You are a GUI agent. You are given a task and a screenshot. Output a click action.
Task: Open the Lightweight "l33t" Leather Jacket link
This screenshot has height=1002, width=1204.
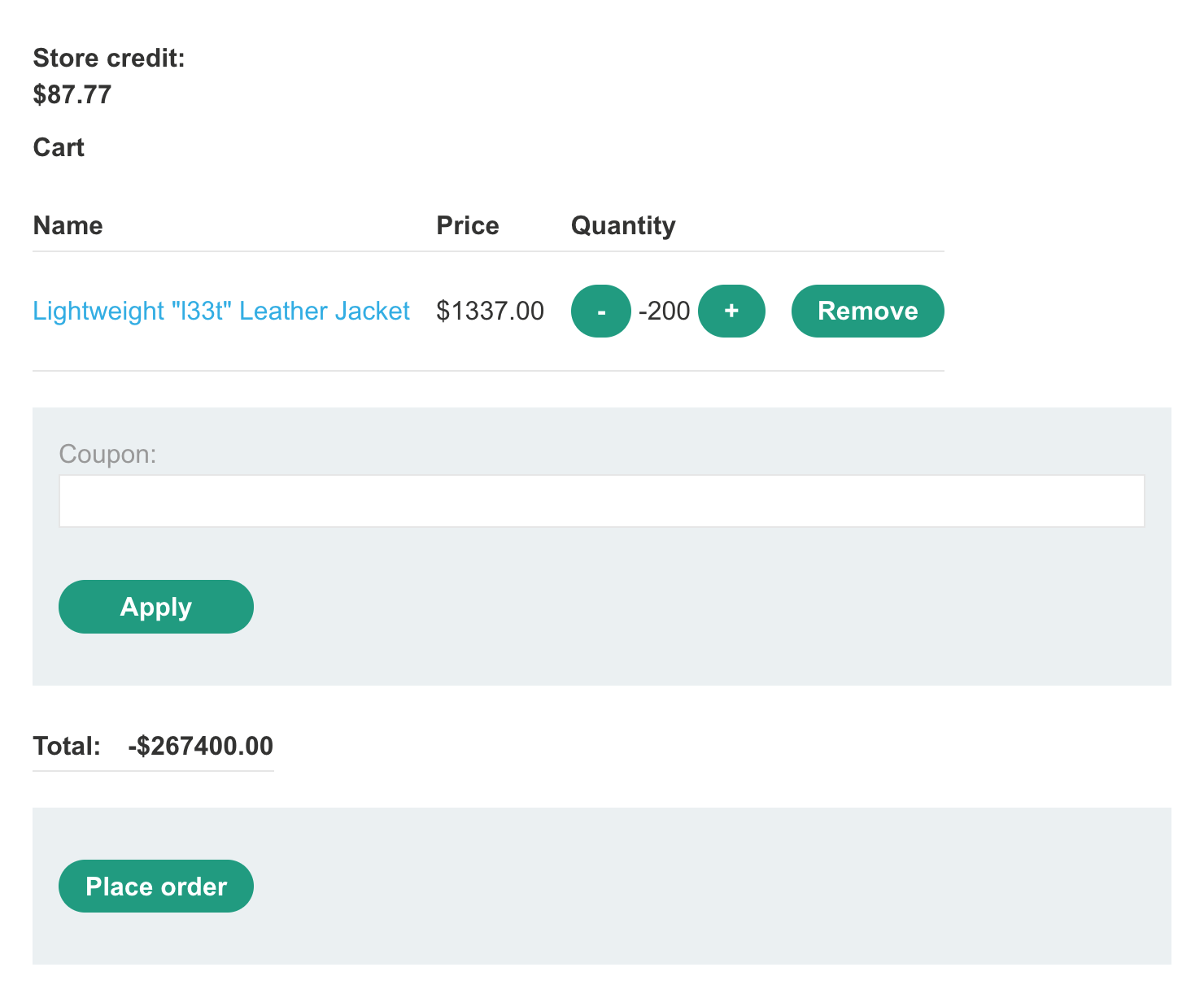click(x=221, y=311)
